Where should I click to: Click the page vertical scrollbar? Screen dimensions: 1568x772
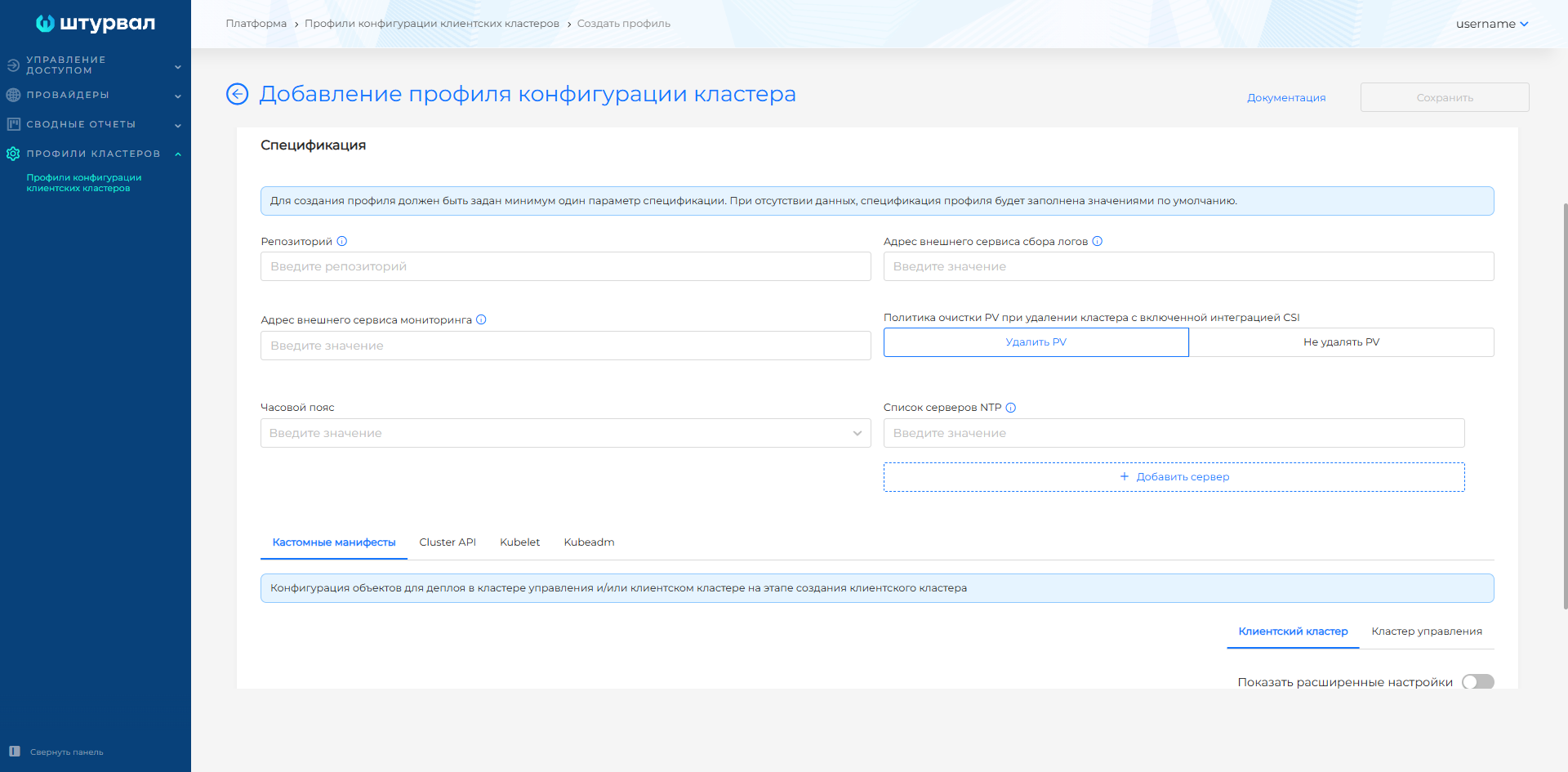1565,406
